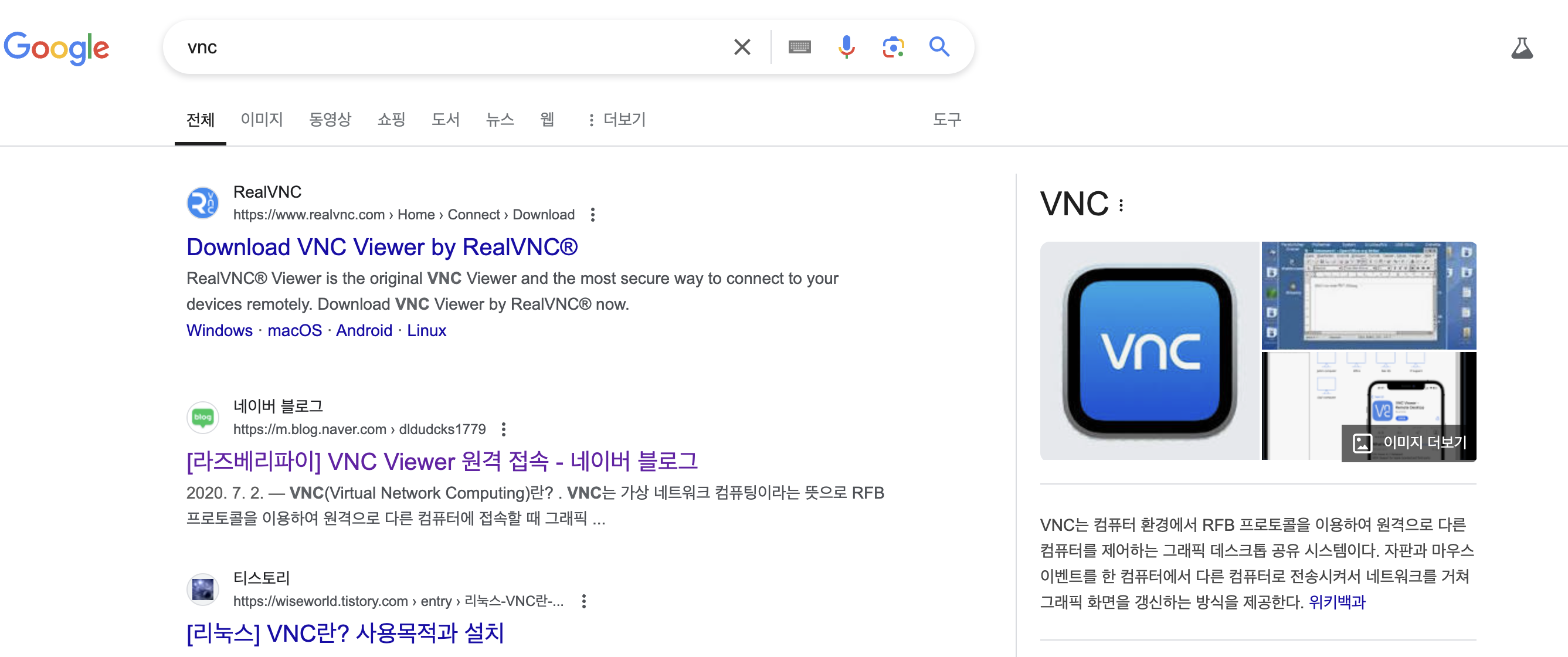Follow the macOS sublink
Screen dimensions: 1568x657
coord(294,330)
